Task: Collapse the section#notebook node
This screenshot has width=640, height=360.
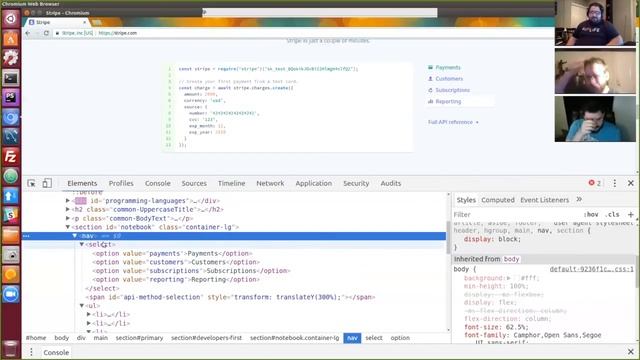Action: [68, 227]
